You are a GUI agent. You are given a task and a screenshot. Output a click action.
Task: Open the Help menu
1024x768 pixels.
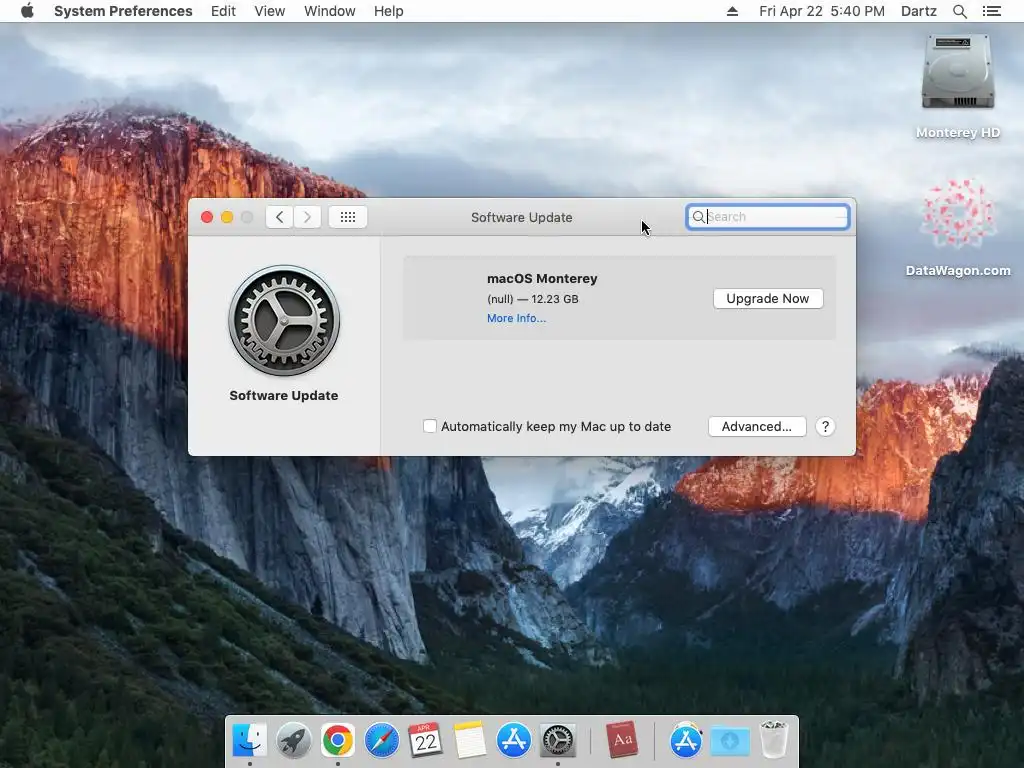coord(388,11)
